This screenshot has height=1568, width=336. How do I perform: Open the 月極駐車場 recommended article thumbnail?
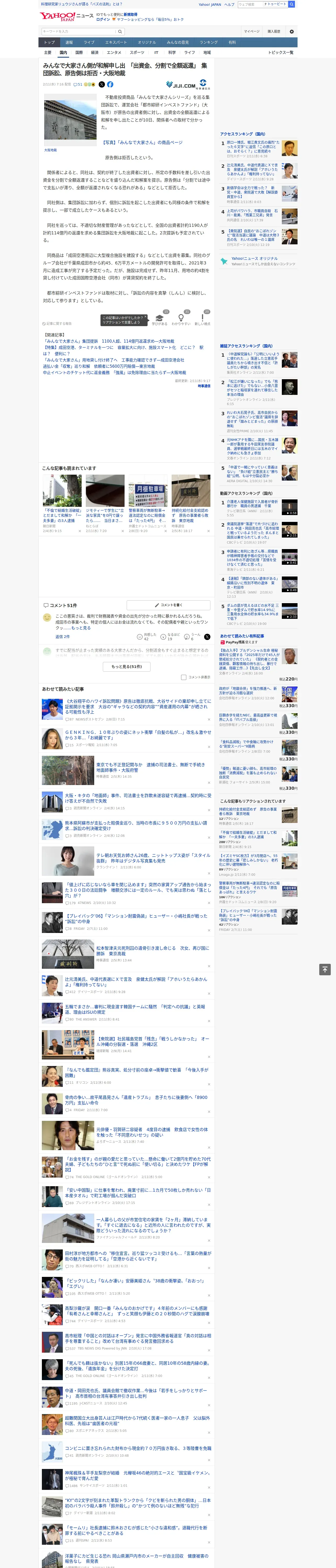(x=148, y=490)
